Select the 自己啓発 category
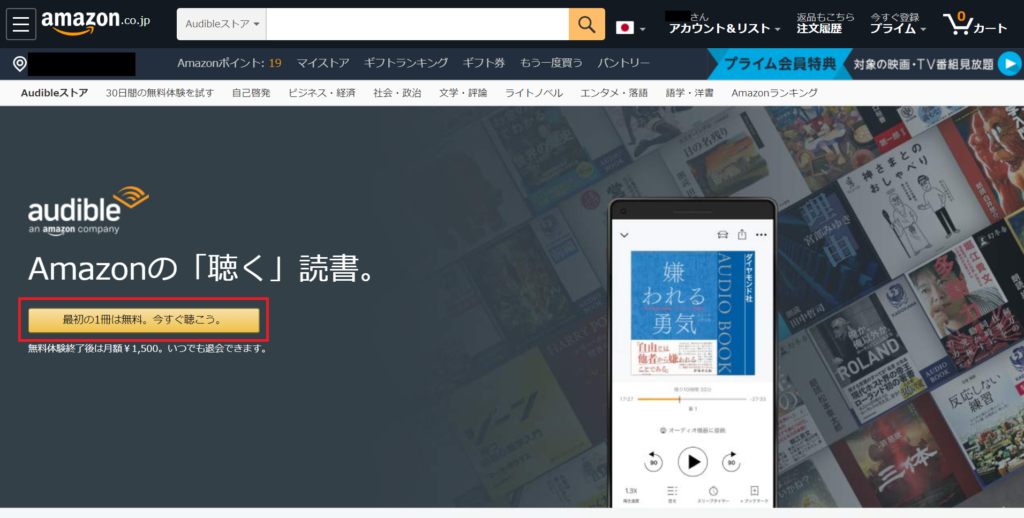Image resolution: width=1024 pixels, height=518 pixels. [x=251, y=93]
